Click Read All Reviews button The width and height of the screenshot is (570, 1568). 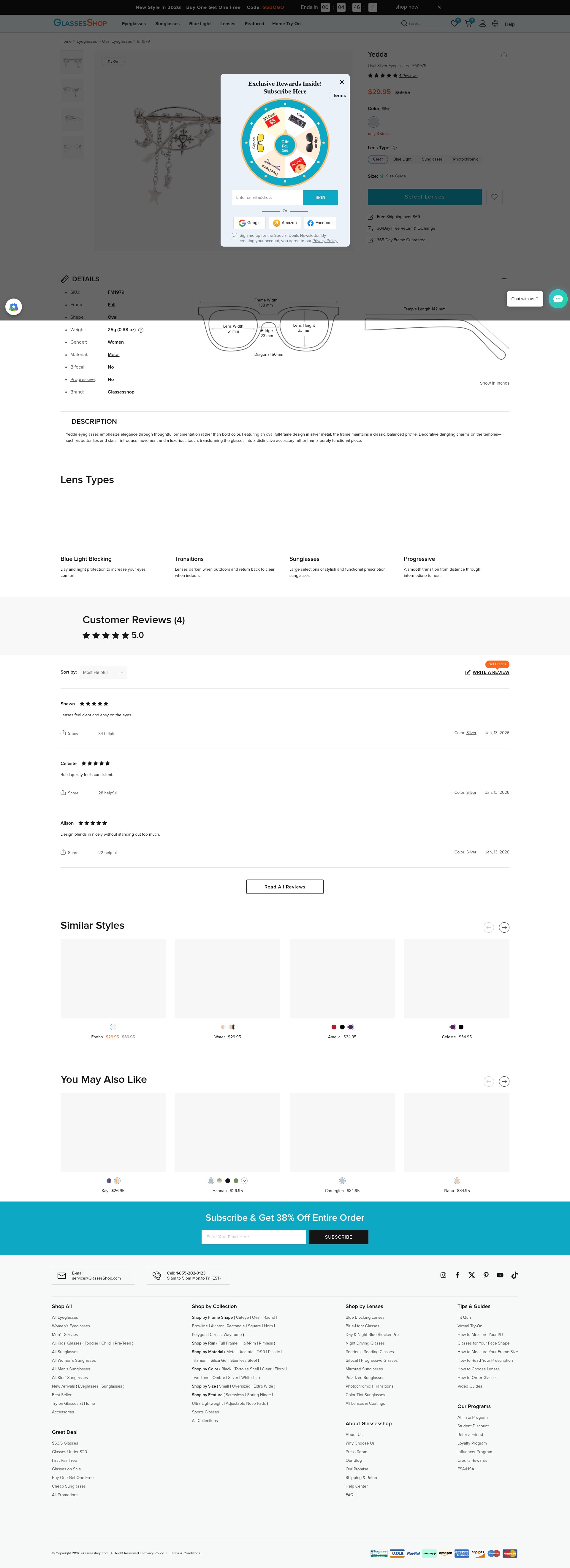(285, 887)
